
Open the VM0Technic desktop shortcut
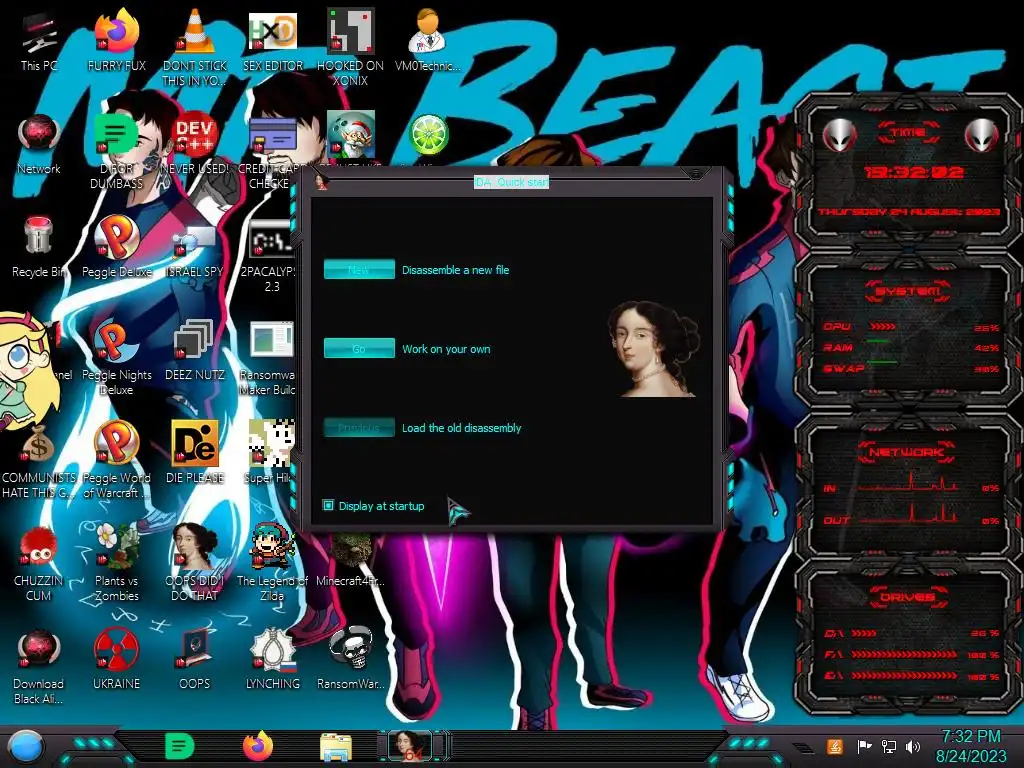tap(427, 39)
